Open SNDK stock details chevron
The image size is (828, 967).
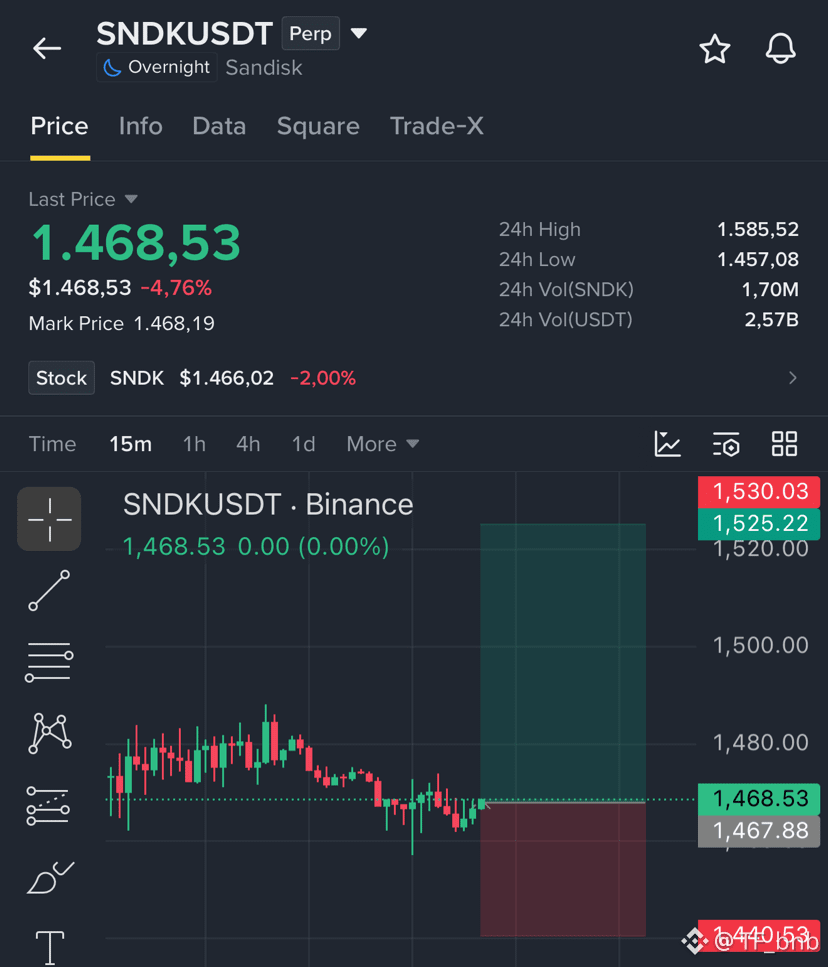(x=793, y=378)
